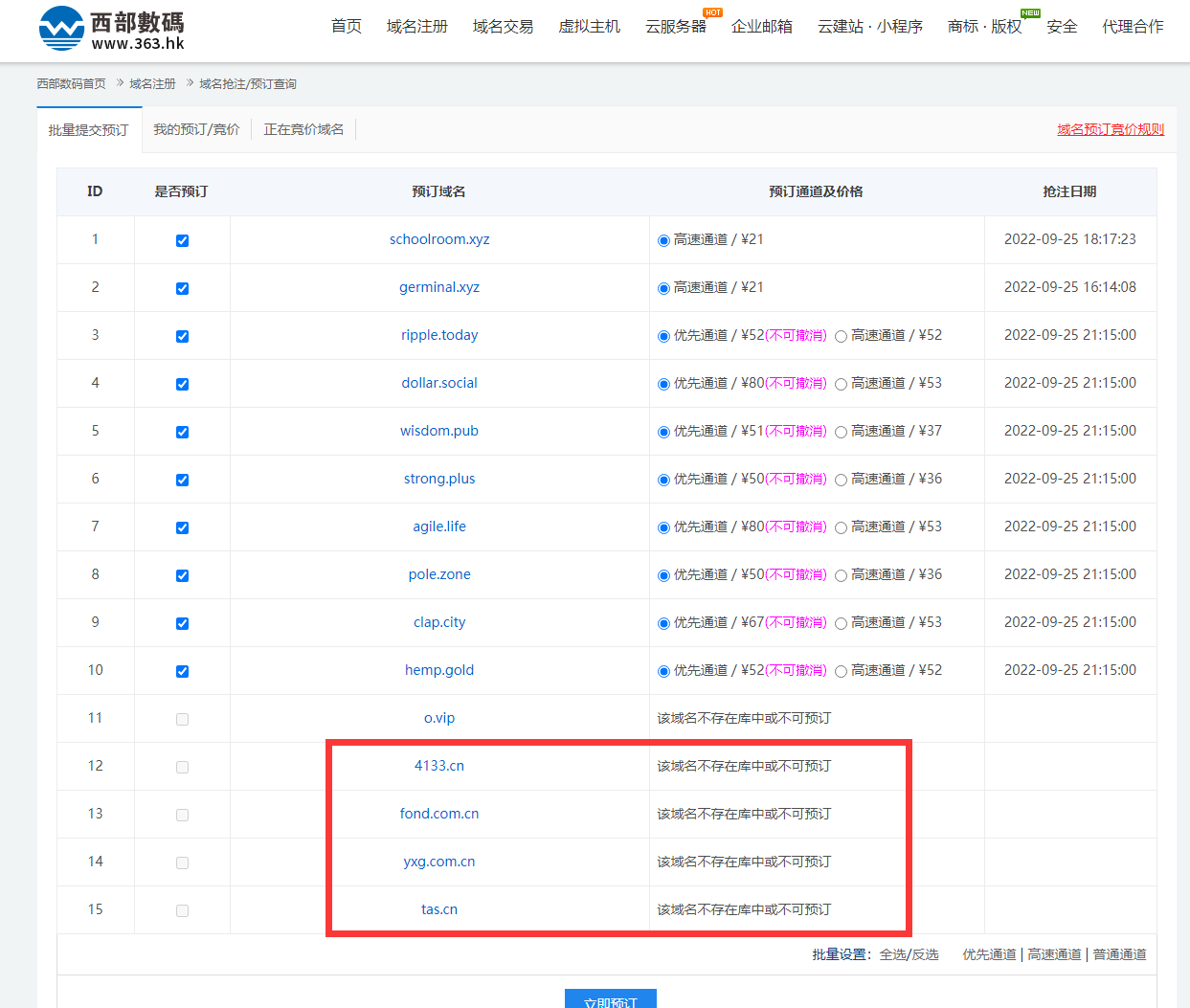
Task: Click the 西部数码 logo icon
Action: (x=59, y=28)
